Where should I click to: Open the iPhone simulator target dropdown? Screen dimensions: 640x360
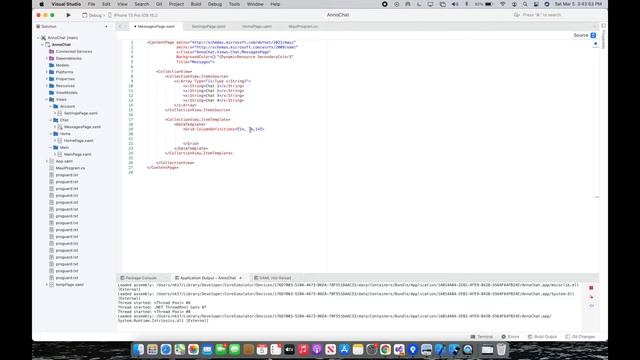pos(133,15)
